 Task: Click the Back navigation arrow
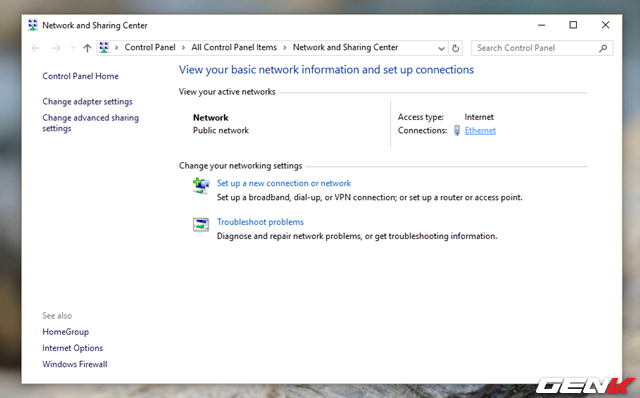coord(36,48)
